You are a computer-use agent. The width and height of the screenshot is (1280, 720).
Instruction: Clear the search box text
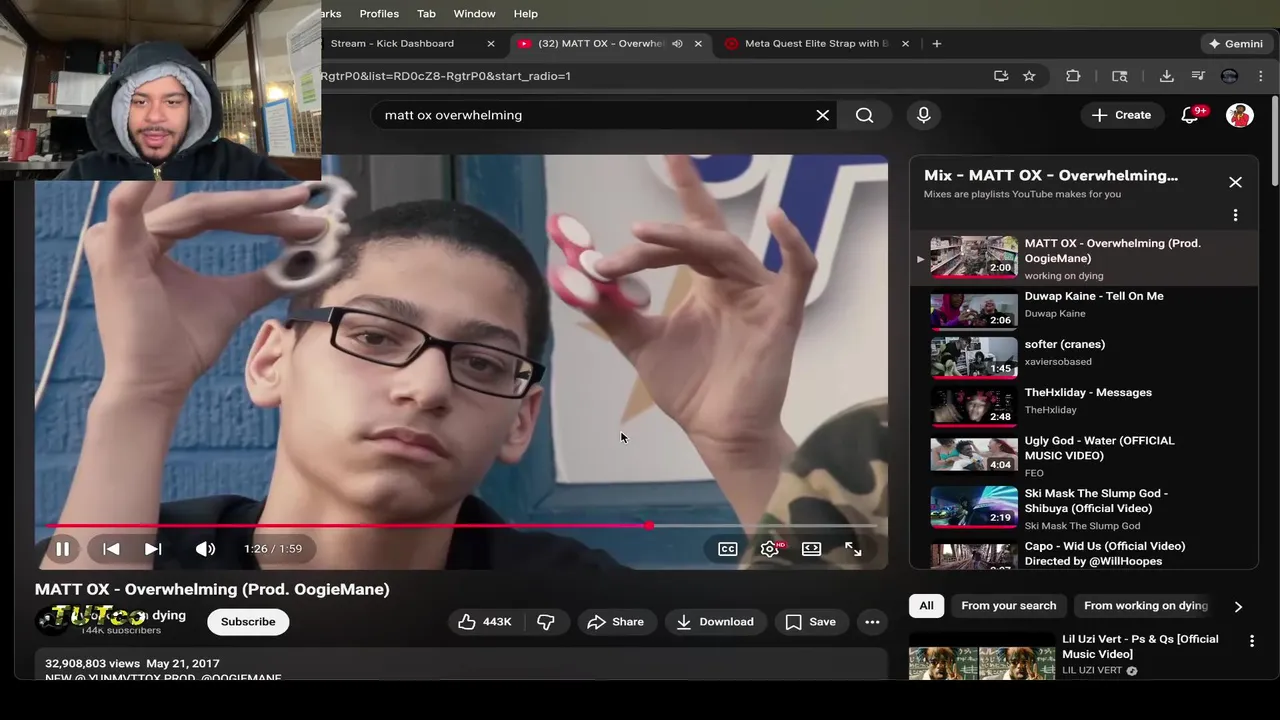point(823,115)
